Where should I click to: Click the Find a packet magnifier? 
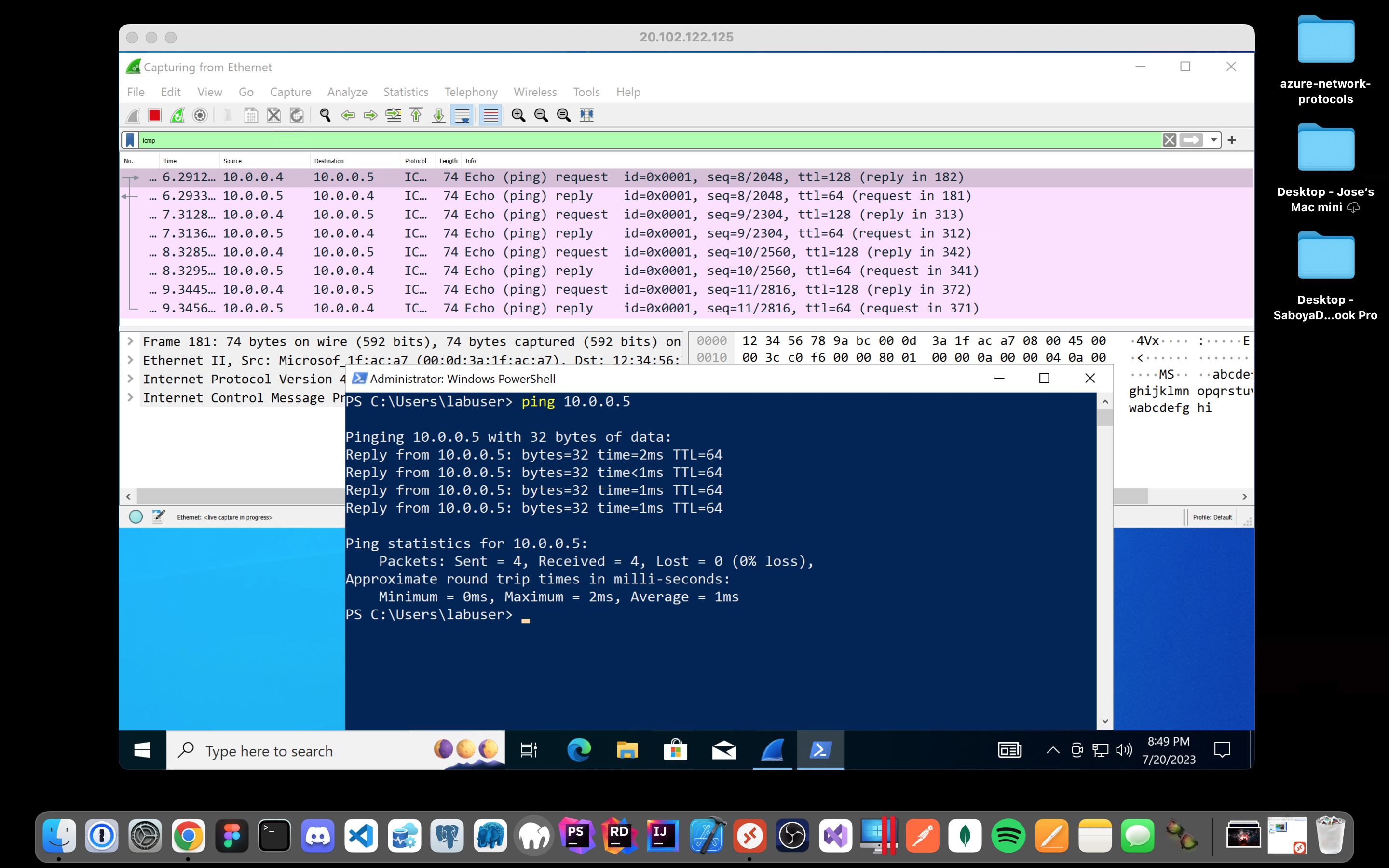pyautogui.click(x=325, y=115)
